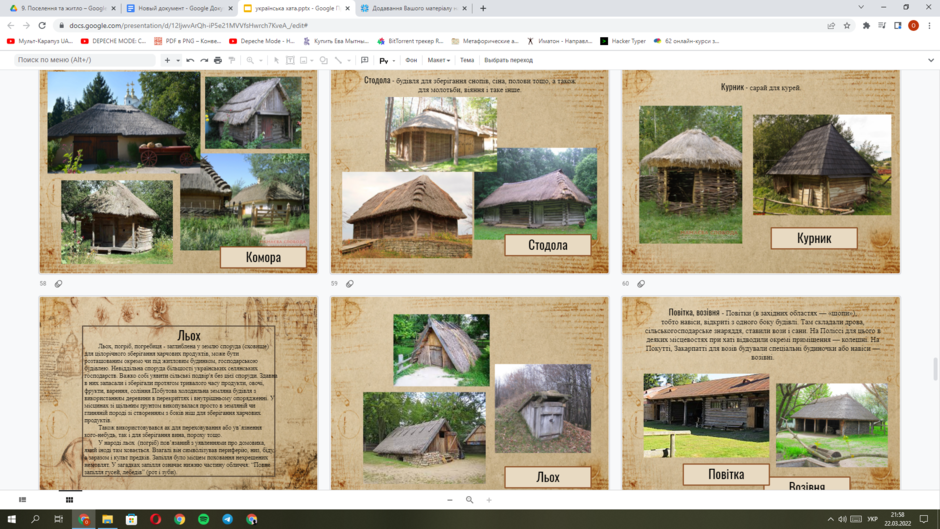940x529 pixels.
Task: Open Telegram from the taskbar
Action: [228, 519]
